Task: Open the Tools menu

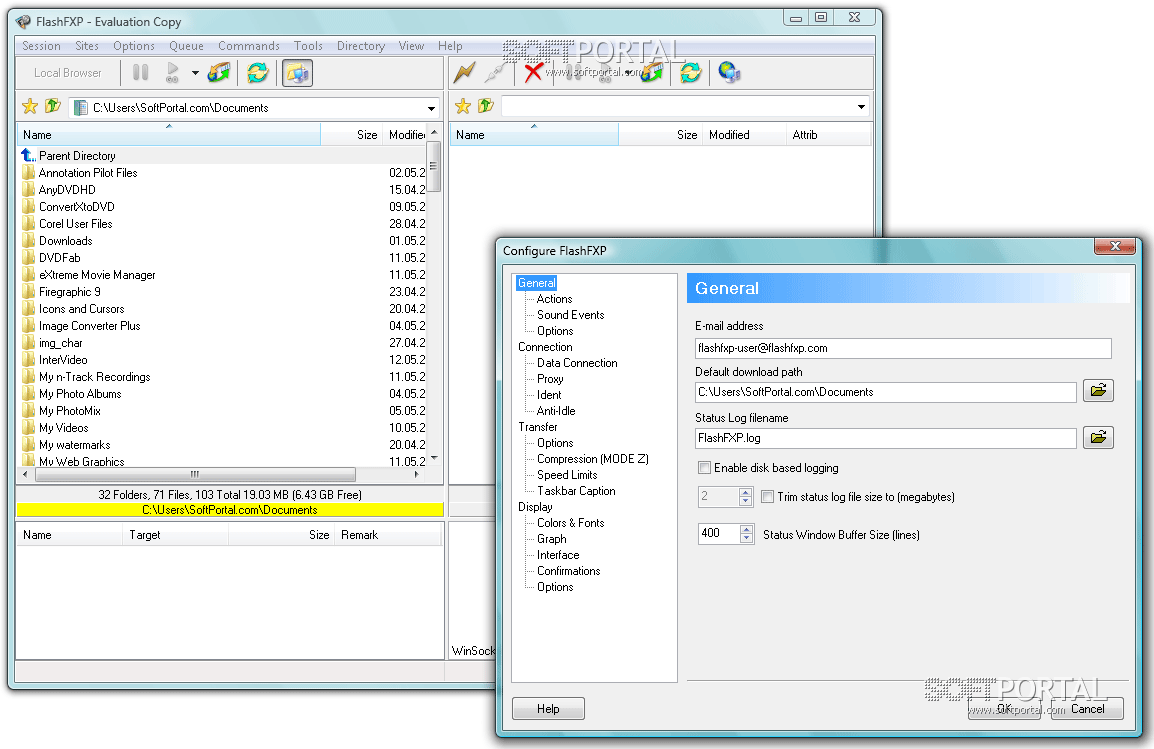Action: (x=308, y=46)
